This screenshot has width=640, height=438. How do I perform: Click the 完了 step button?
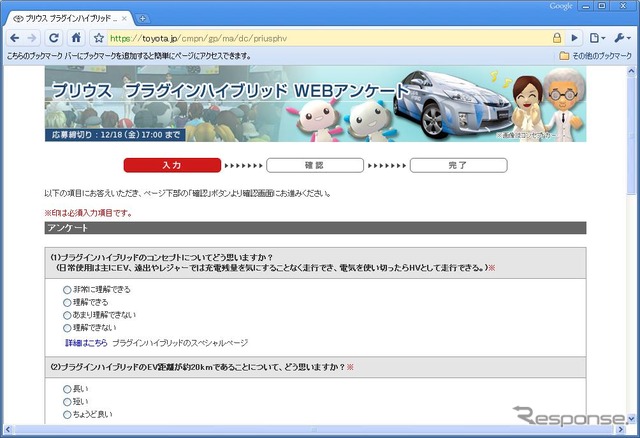(x=458, y=165)
